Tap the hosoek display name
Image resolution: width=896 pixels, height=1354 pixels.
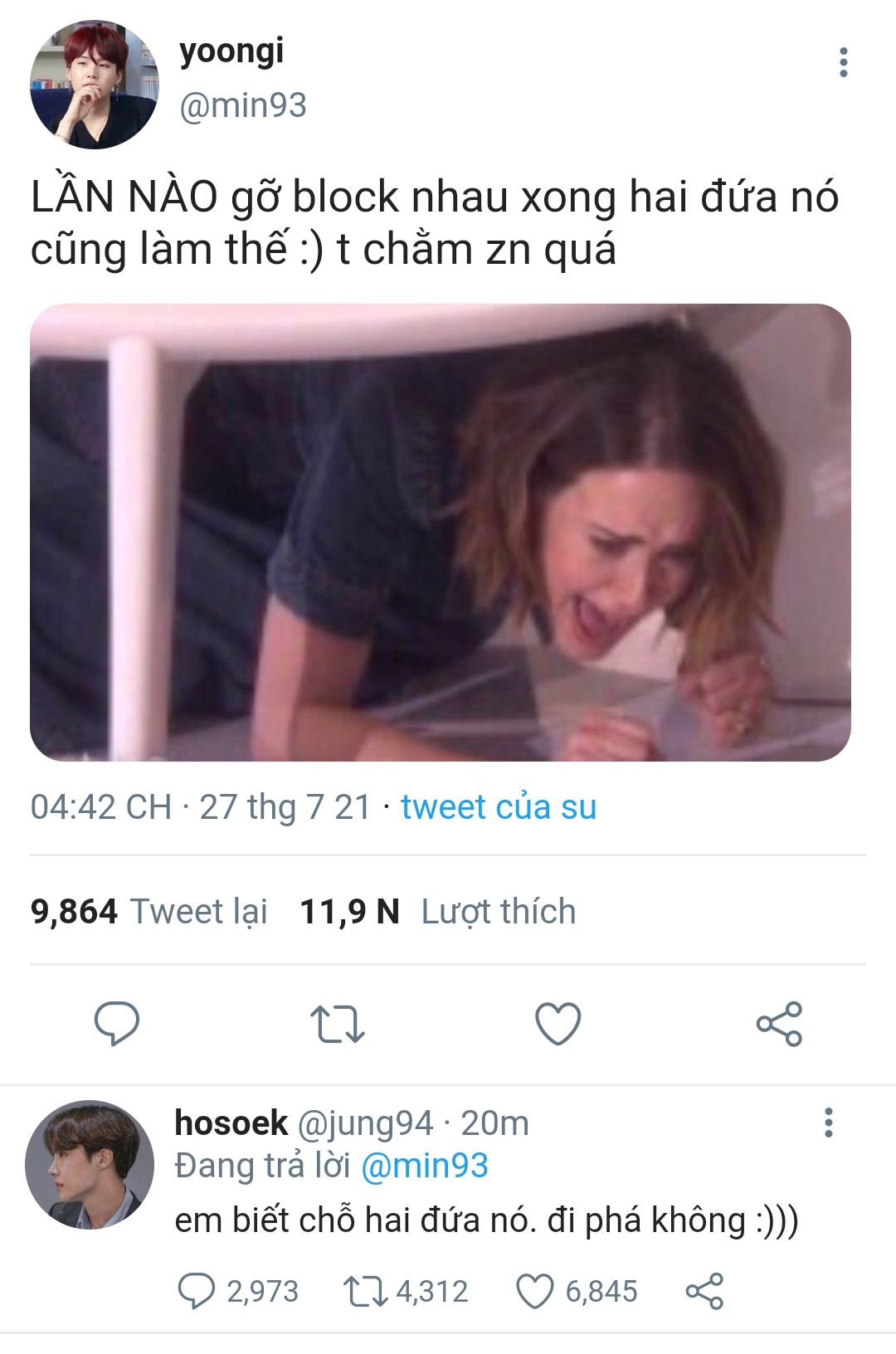click(231, 1123)
